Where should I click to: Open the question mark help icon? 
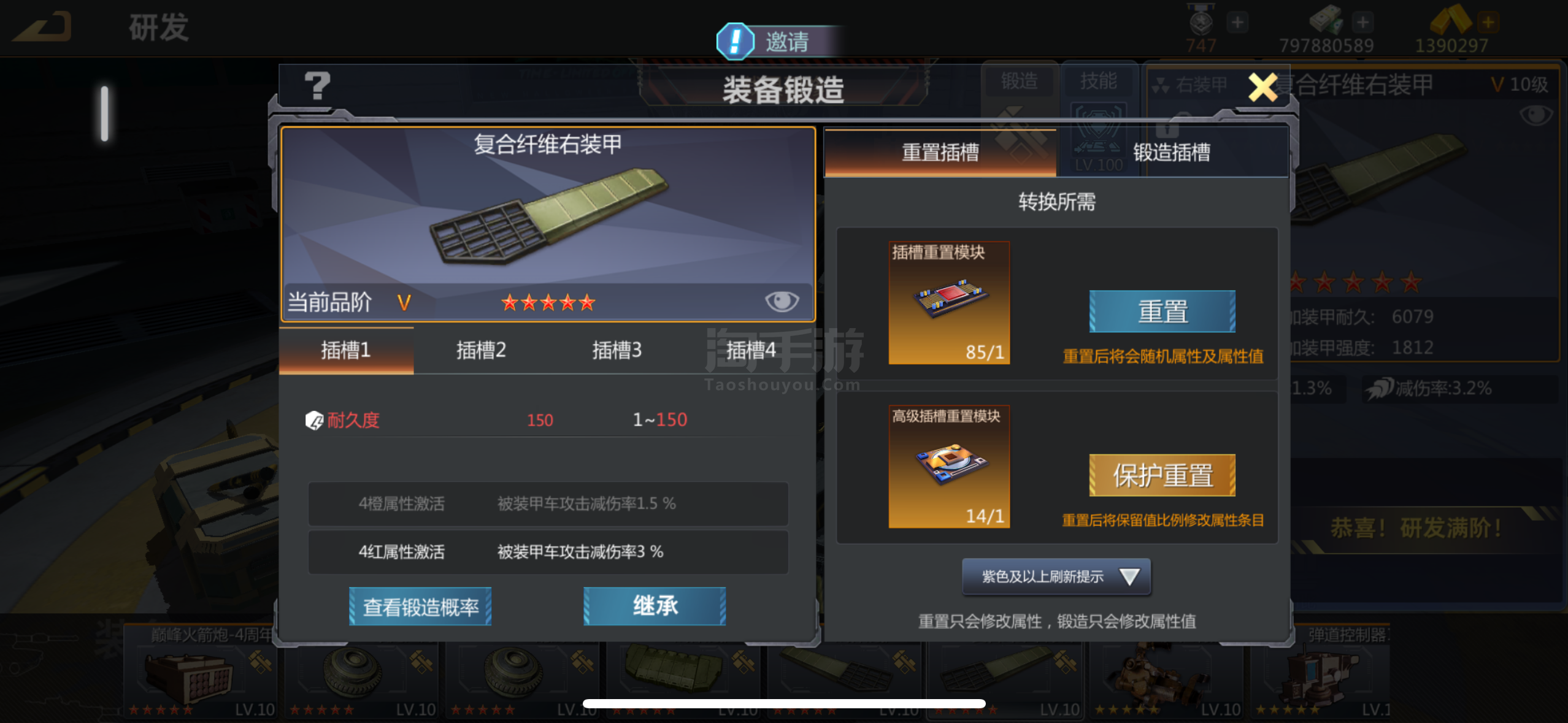click(317, 86)
